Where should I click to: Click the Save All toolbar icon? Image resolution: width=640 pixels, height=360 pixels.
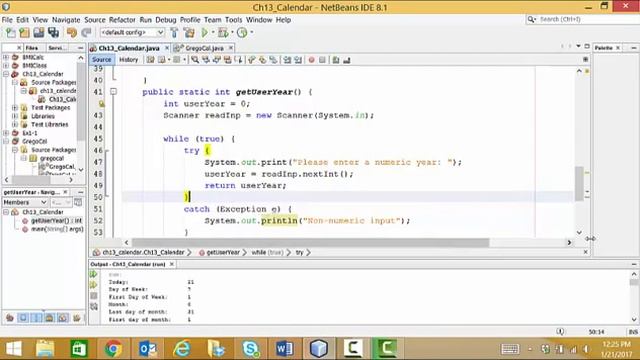[x=53, y=32]
